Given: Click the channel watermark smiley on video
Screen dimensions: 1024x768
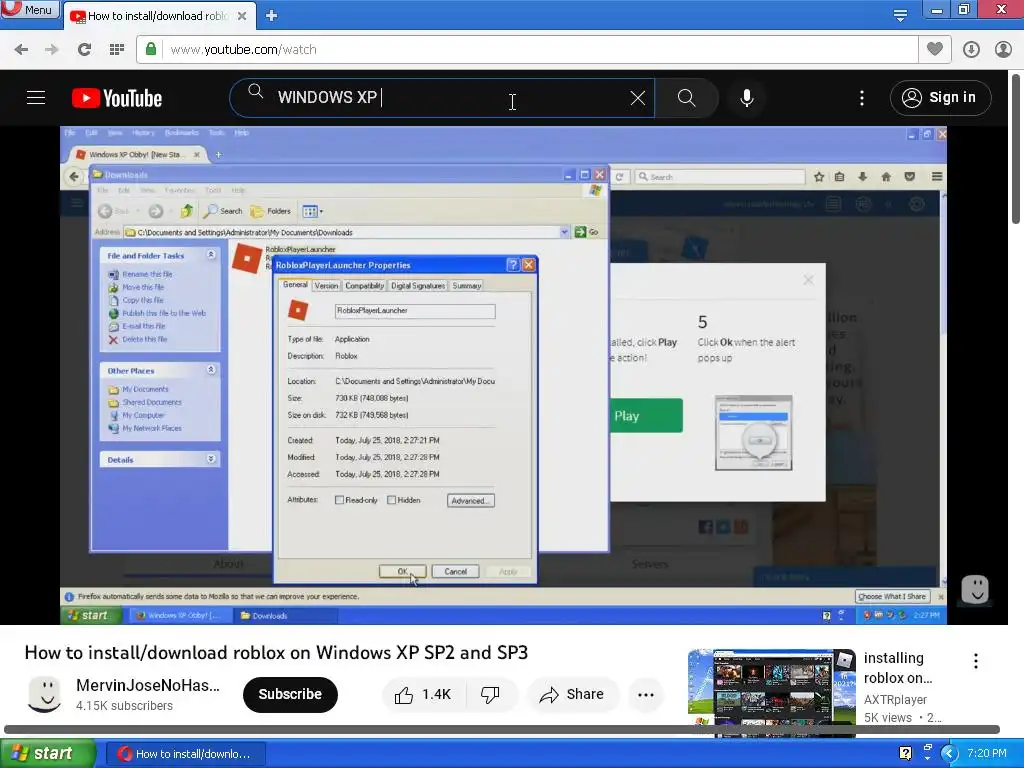Looking at the screenshot, I should (974, 590).
